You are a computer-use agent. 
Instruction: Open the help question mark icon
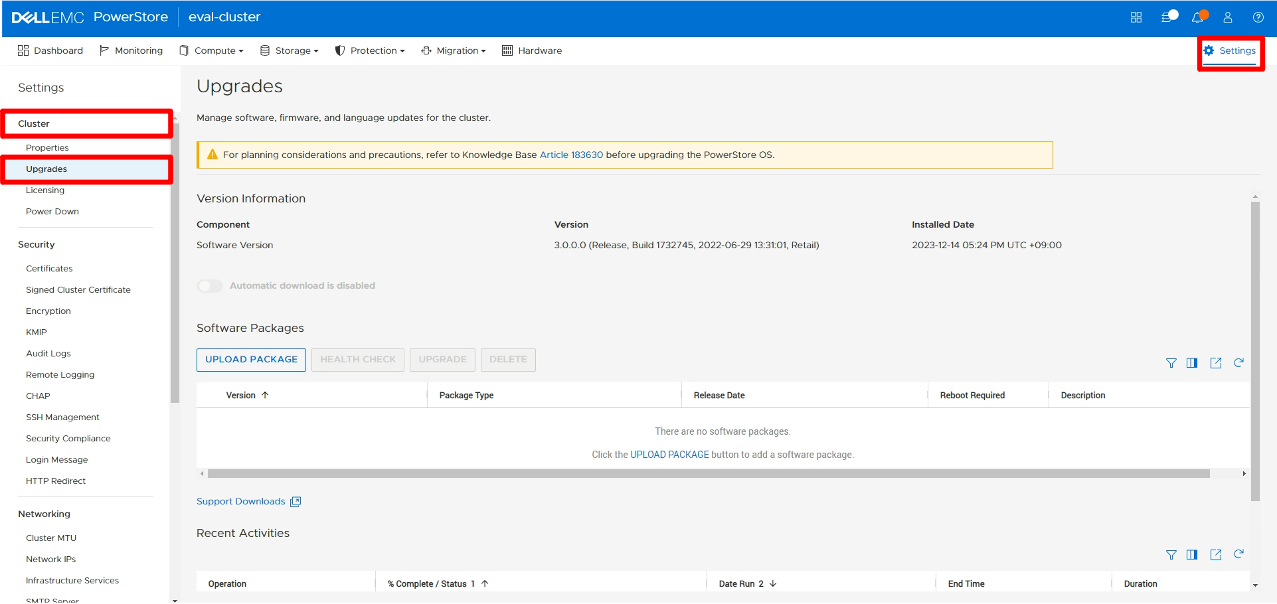(x=1258, y=17)
